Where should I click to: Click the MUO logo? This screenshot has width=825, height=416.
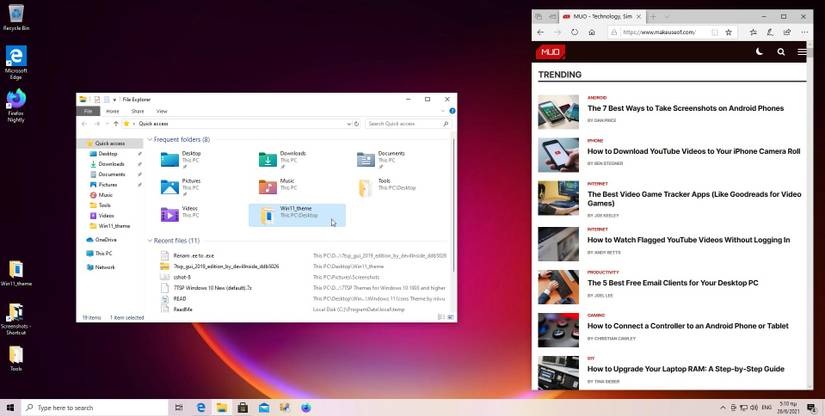[550, 52]
